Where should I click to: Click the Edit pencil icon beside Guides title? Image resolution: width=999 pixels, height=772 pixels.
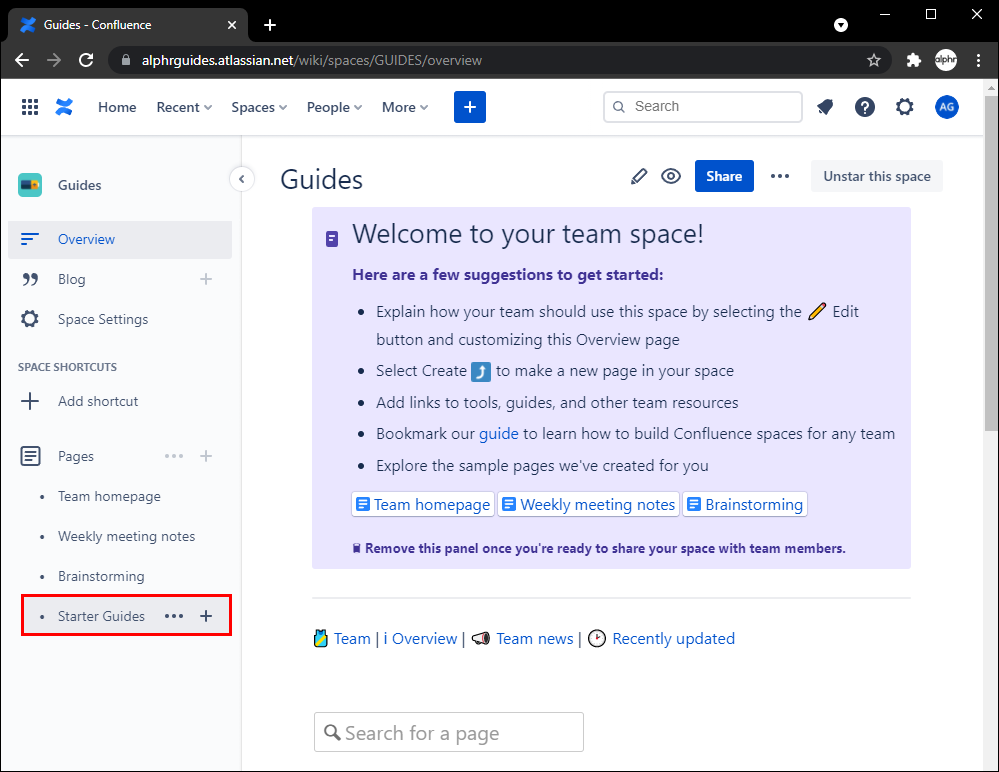638,176
